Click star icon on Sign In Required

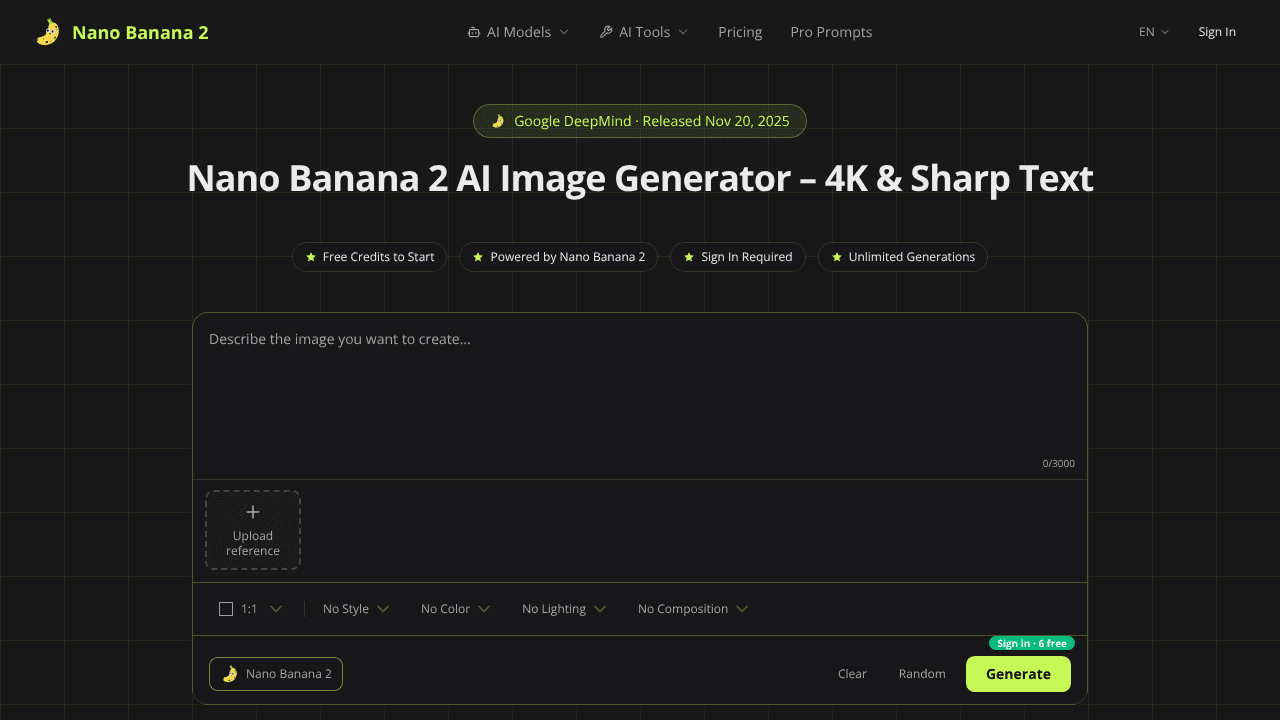point(689,257)
